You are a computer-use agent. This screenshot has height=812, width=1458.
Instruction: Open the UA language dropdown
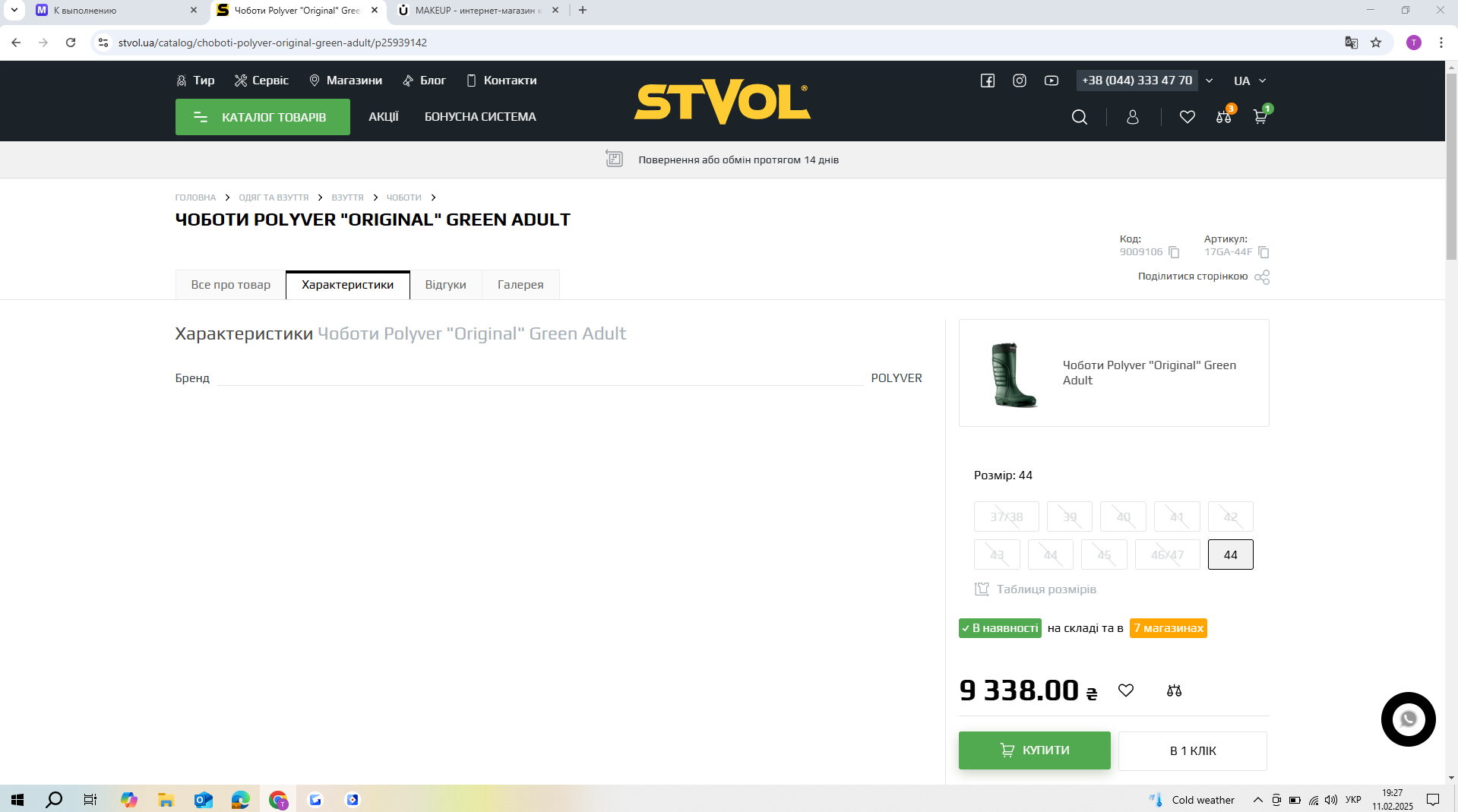click(1250, 81)
